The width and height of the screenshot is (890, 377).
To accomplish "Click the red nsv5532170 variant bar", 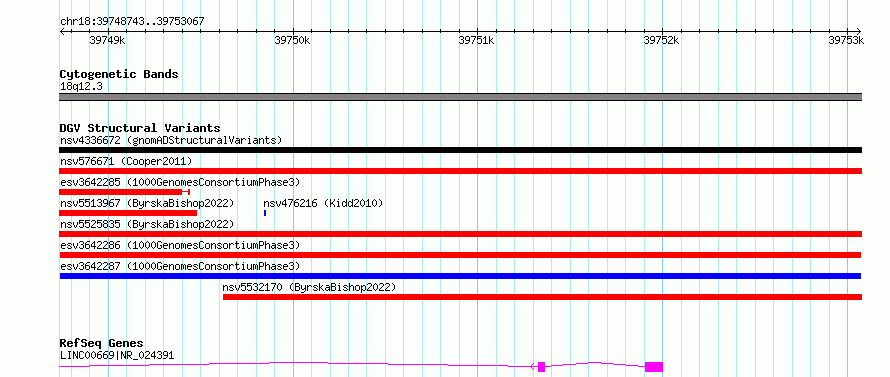I will point(543,297).
